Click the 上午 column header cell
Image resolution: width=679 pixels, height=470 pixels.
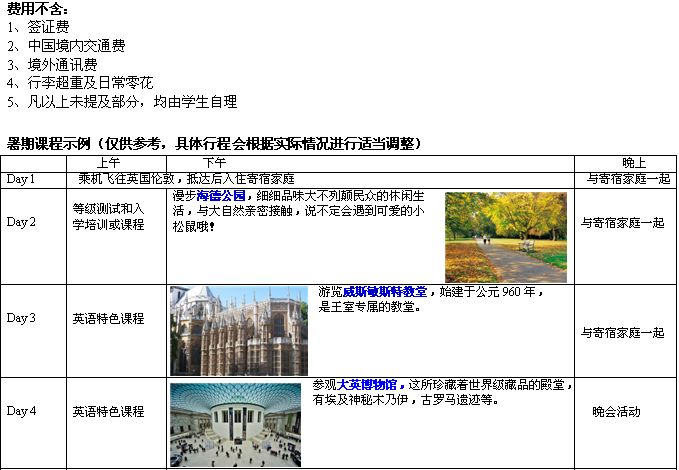pos(109,162)
